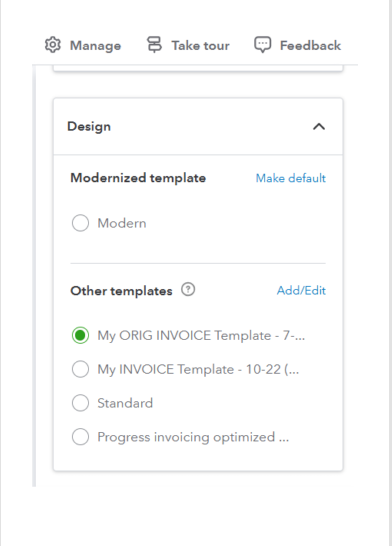
Task: Click the My ORIG INVOICE Template label
Action: [201, 336]
